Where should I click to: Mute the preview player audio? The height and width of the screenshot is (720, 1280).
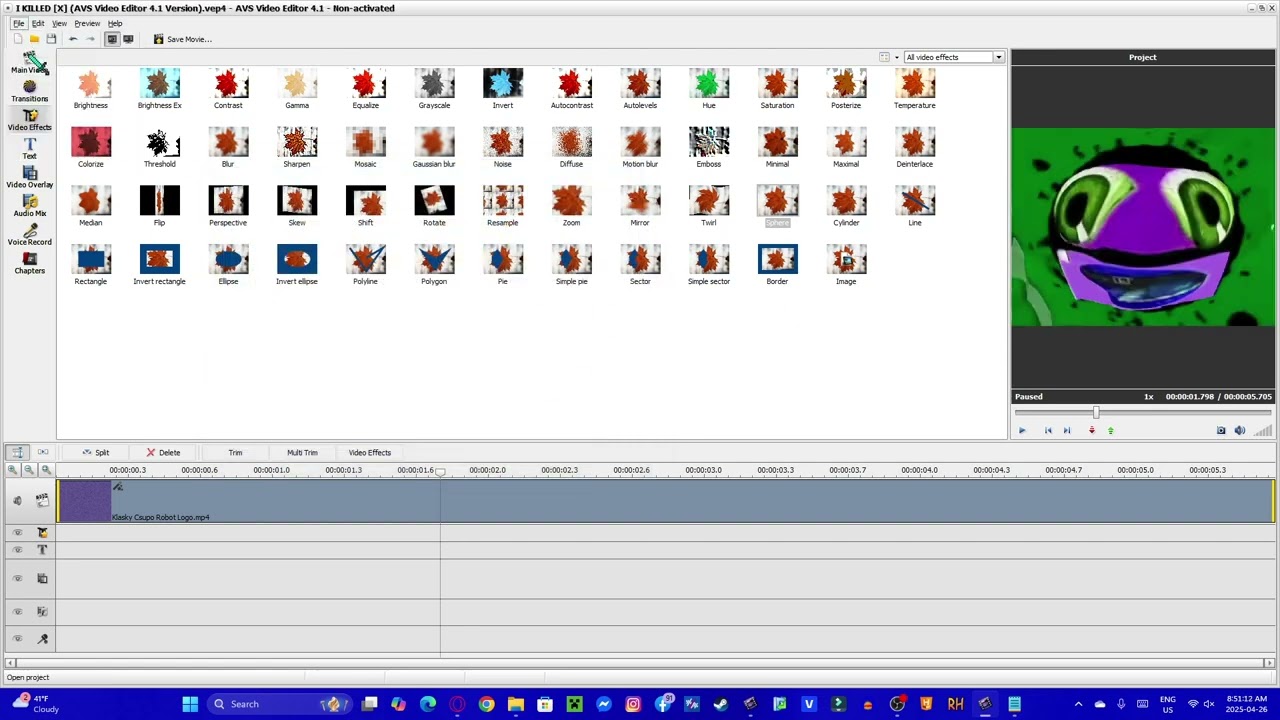(x=1240, y=430)
